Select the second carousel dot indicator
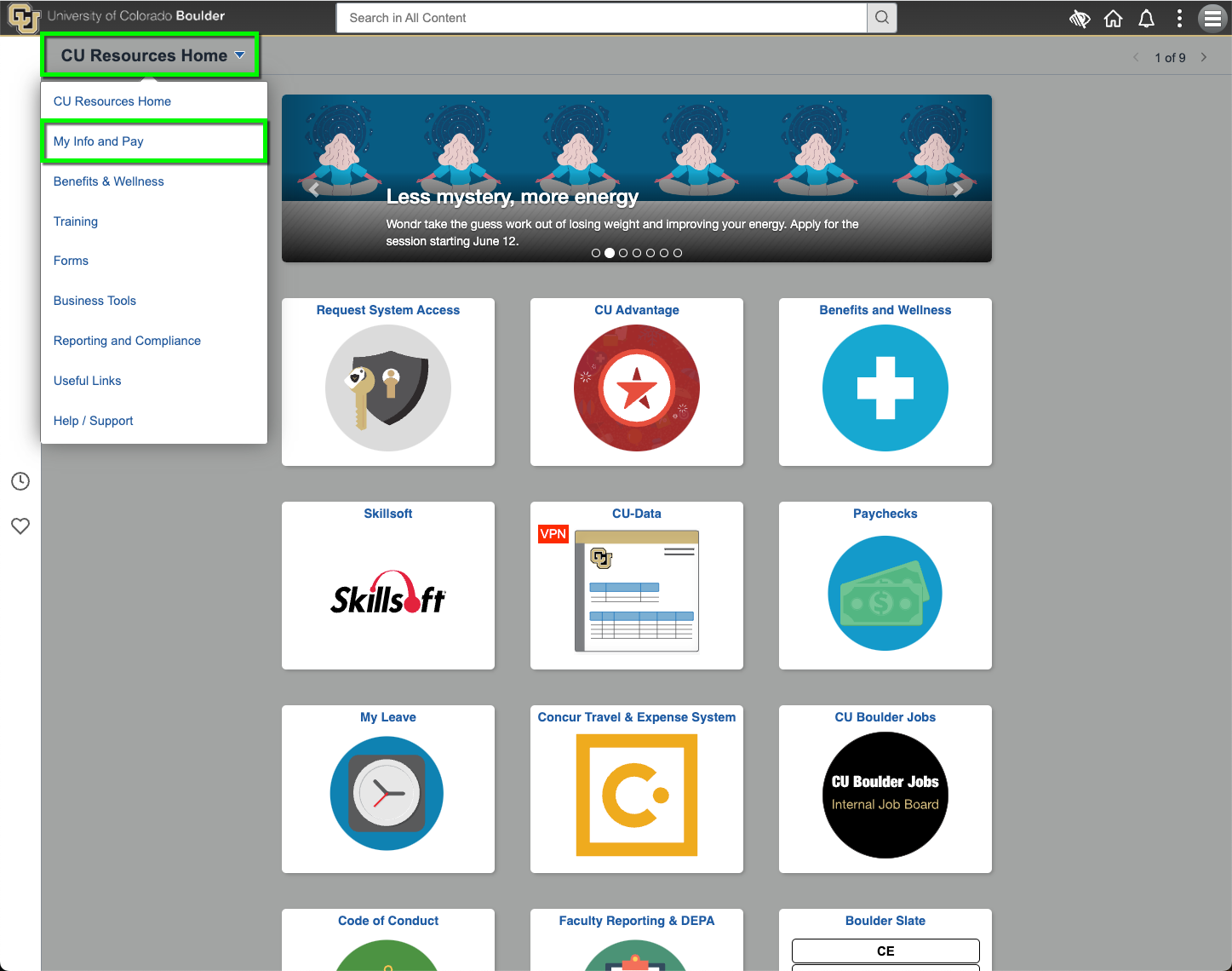The width and height of the screenshot is (1232, 971). (610, 253)
